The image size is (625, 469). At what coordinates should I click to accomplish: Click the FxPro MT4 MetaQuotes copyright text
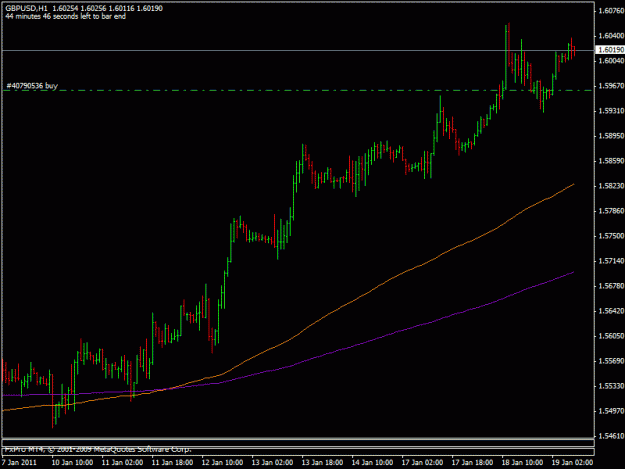pos(98,449)
